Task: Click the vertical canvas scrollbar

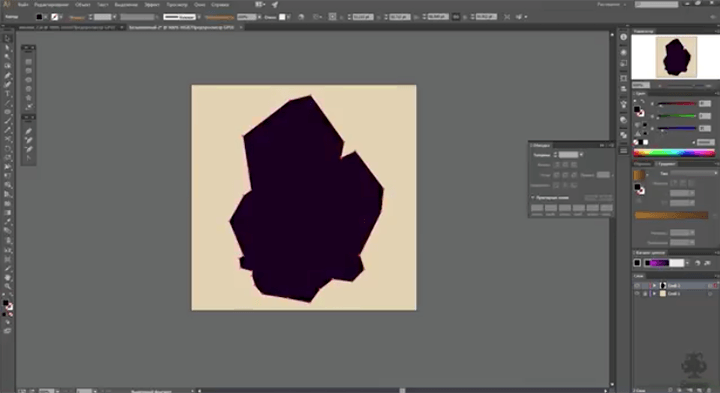Action: 612,209
